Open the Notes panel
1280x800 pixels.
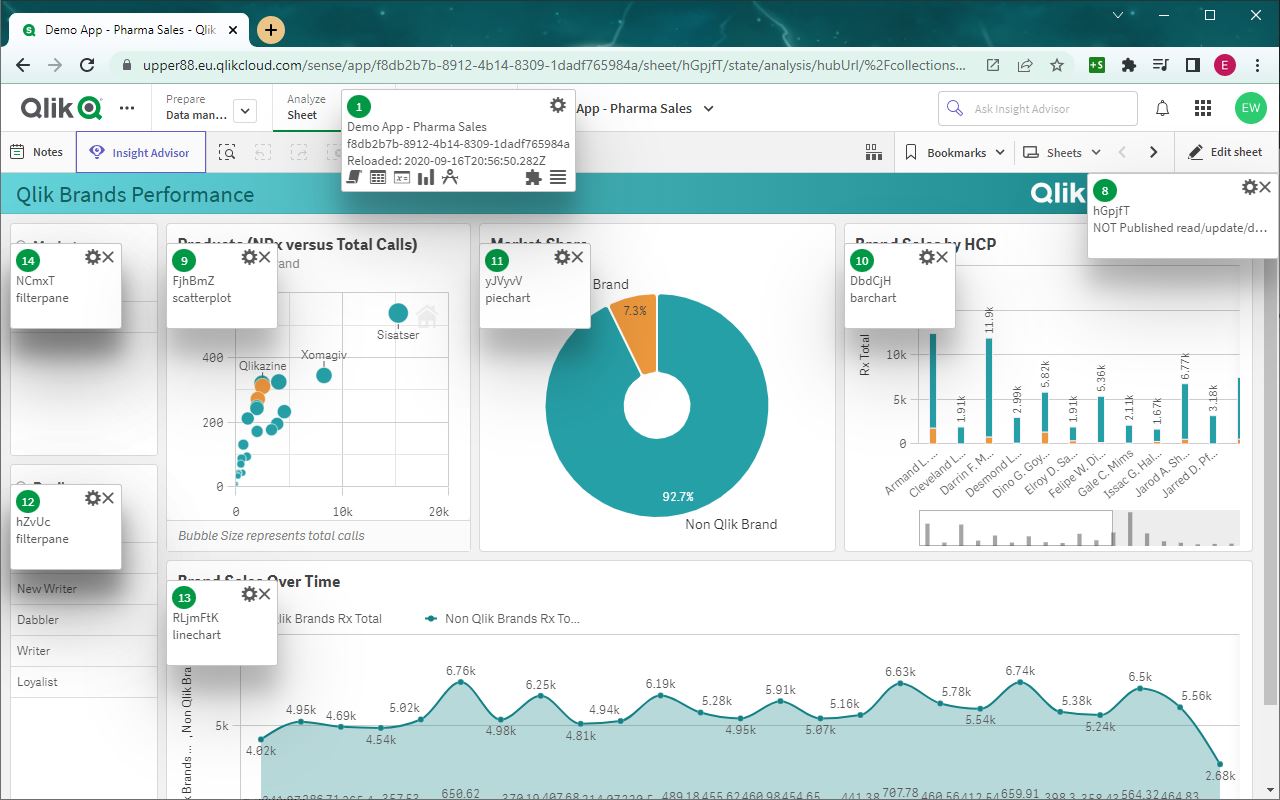pyautogui.click(x=37, y=152)
